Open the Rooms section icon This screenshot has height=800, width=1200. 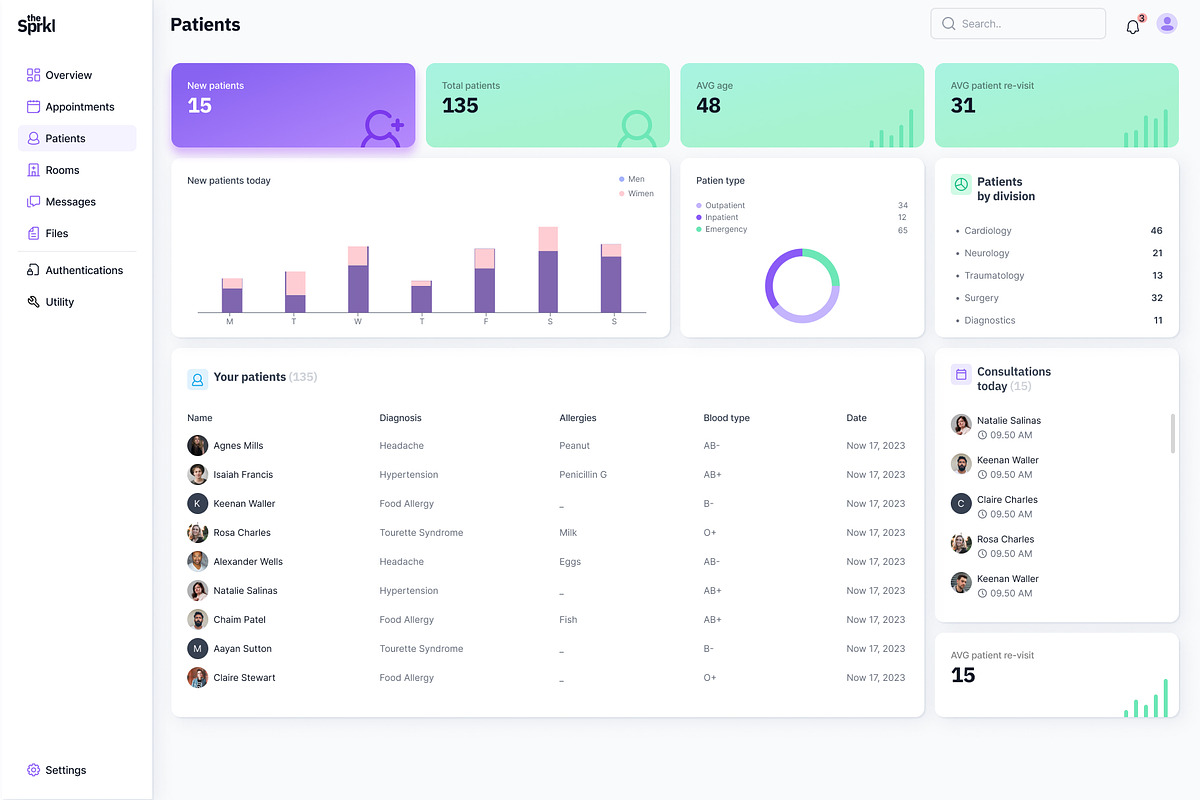(x=32, y=170)
